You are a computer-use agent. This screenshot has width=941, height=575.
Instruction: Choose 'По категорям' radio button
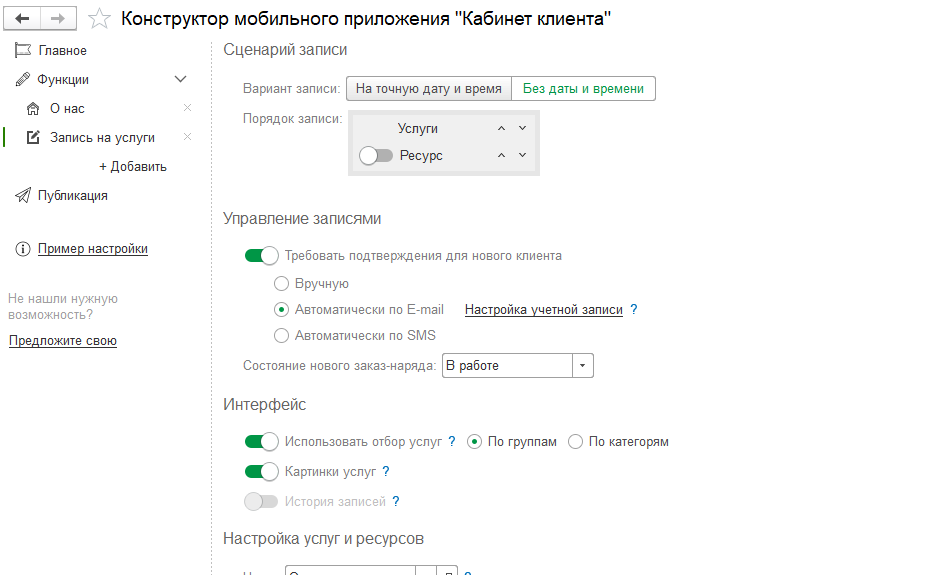click(575, 442)
